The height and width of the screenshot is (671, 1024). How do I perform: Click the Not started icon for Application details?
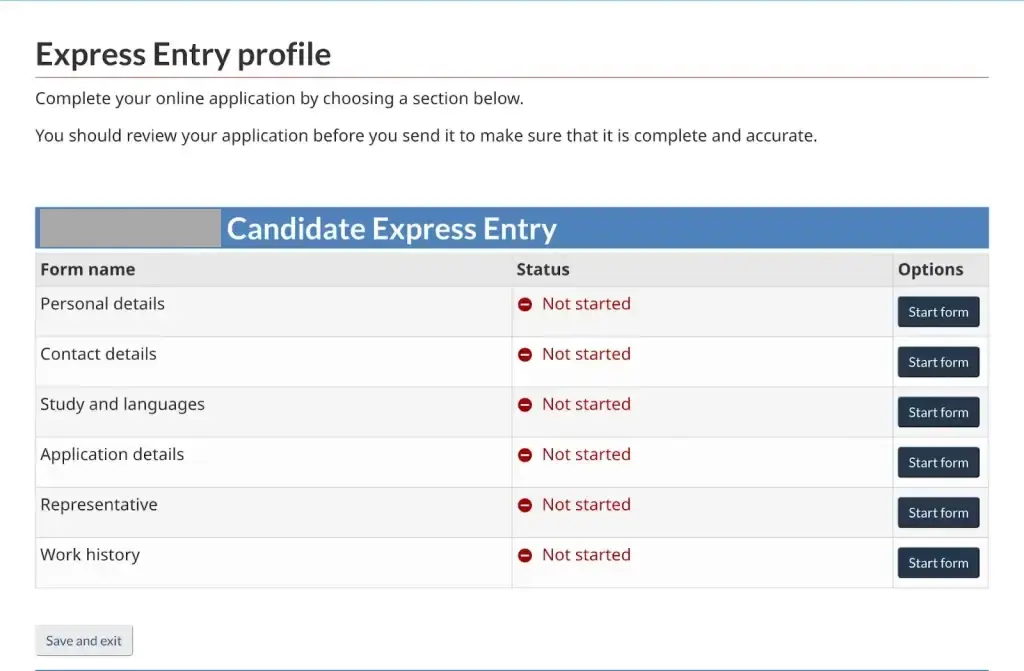(x=525, y=454)
